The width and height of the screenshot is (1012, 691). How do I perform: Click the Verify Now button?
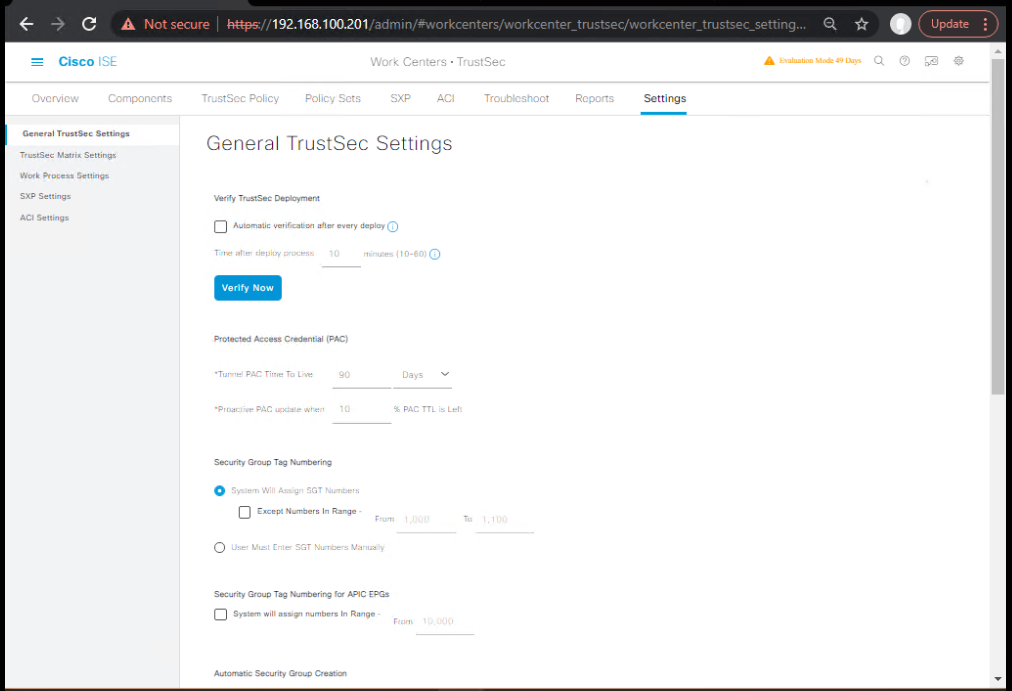pos(248,288)
